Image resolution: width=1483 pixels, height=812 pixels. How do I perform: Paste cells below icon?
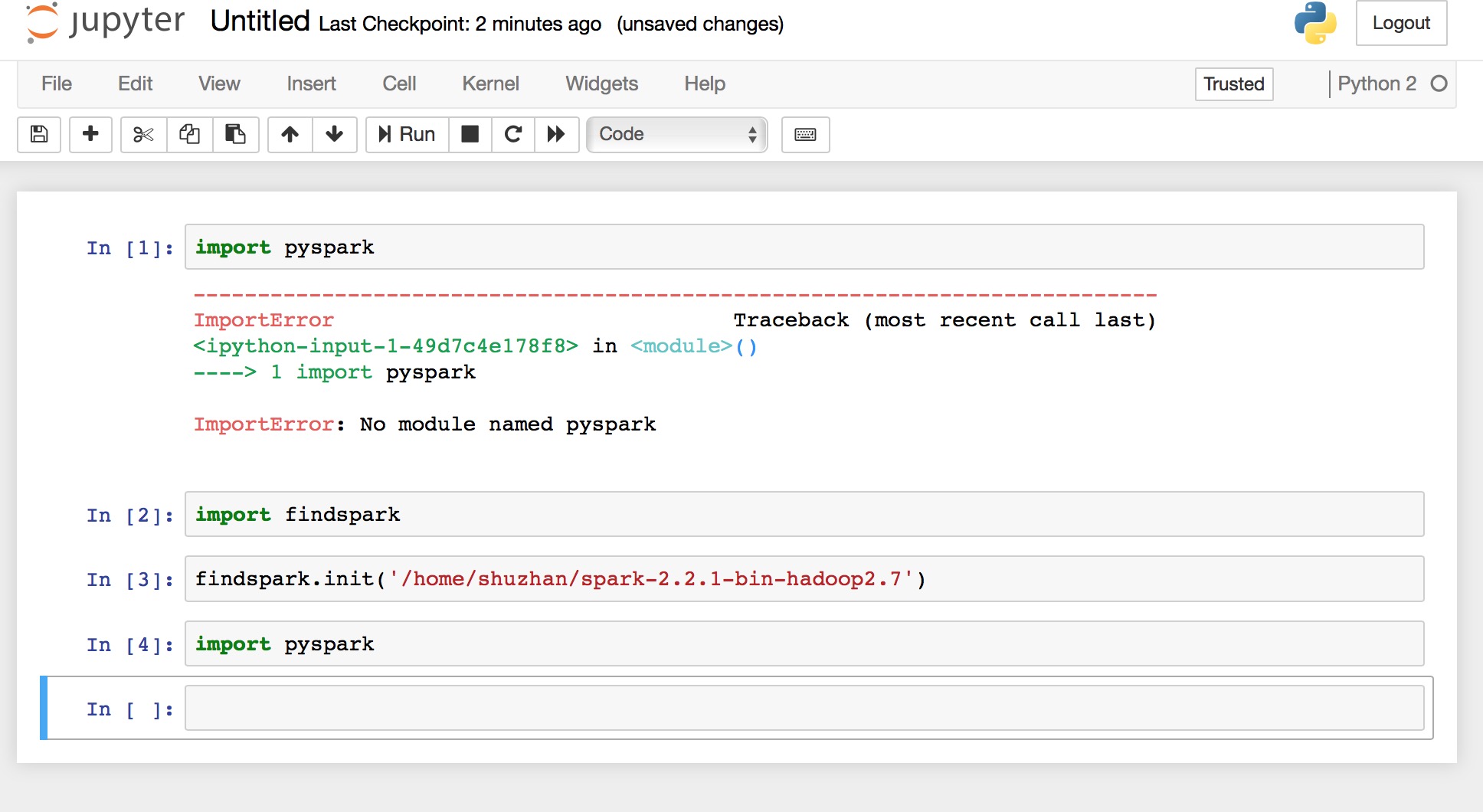coord(235,135)
